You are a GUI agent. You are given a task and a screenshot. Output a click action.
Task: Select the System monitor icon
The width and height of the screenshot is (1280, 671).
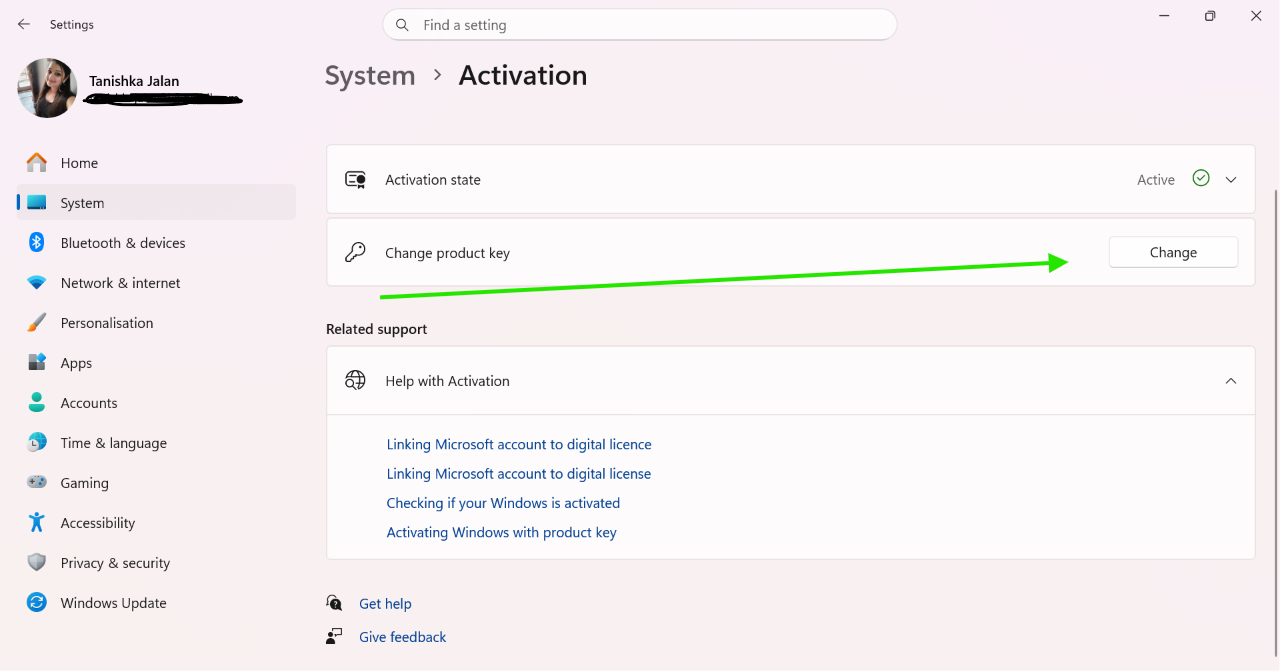pyautogui.click(x=37, y=203)
